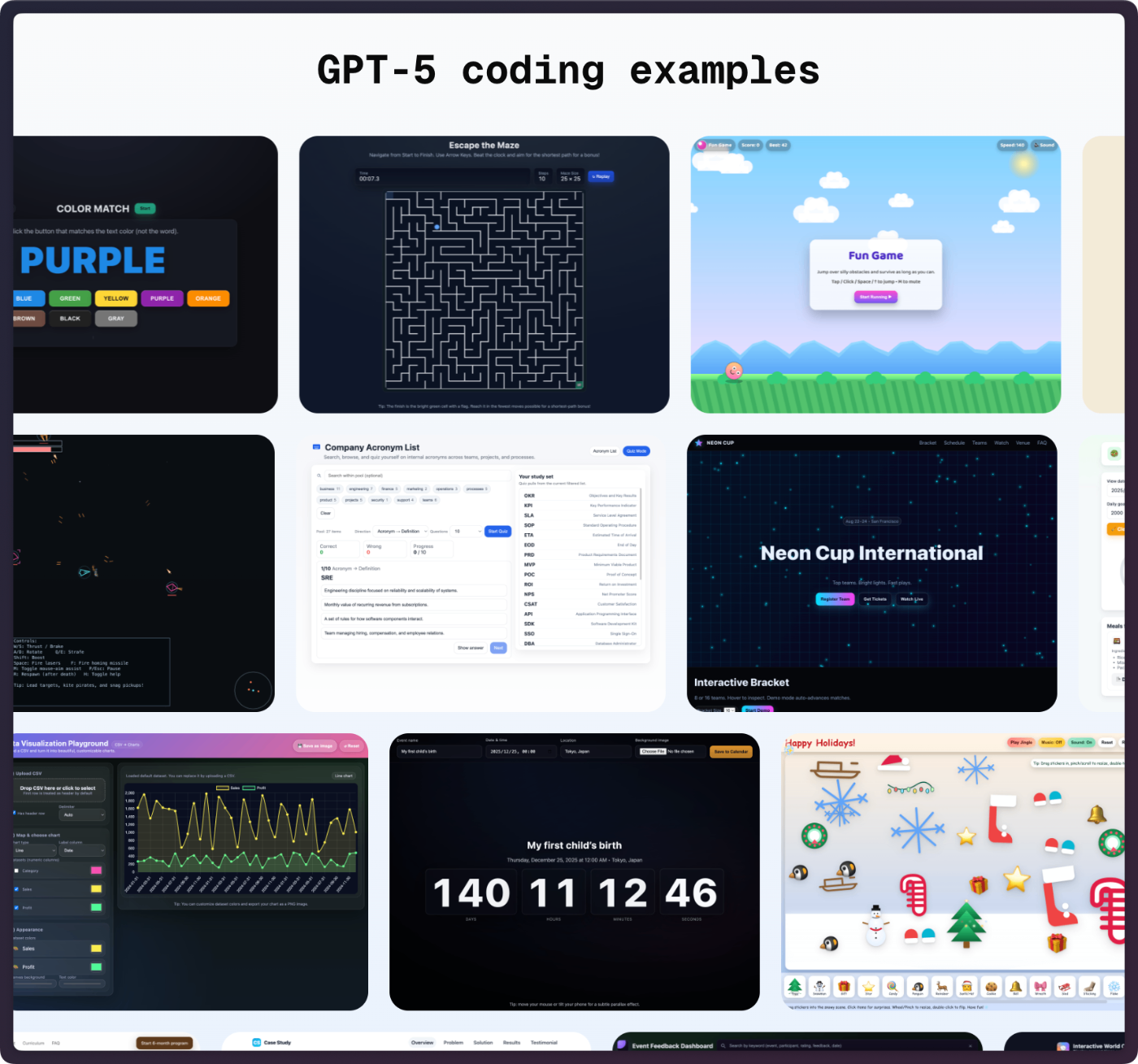Image resolution: width=1138 pixels, height=1064 pixels.
Task: Open Teams in the Neon Cup navigation
Action: pyautogui.click(x=979, y=443)
